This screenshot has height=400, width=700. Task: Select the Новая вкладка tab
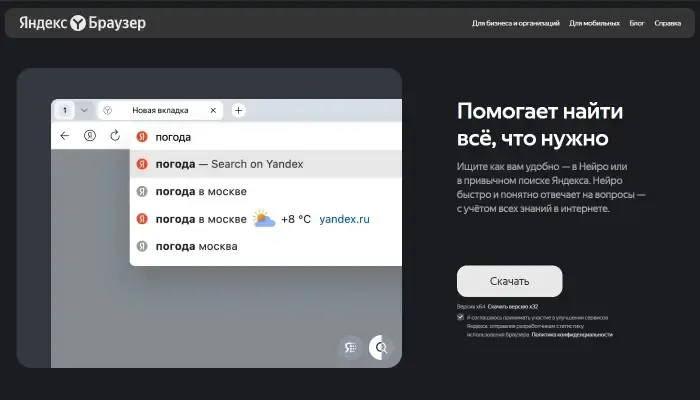160,110
